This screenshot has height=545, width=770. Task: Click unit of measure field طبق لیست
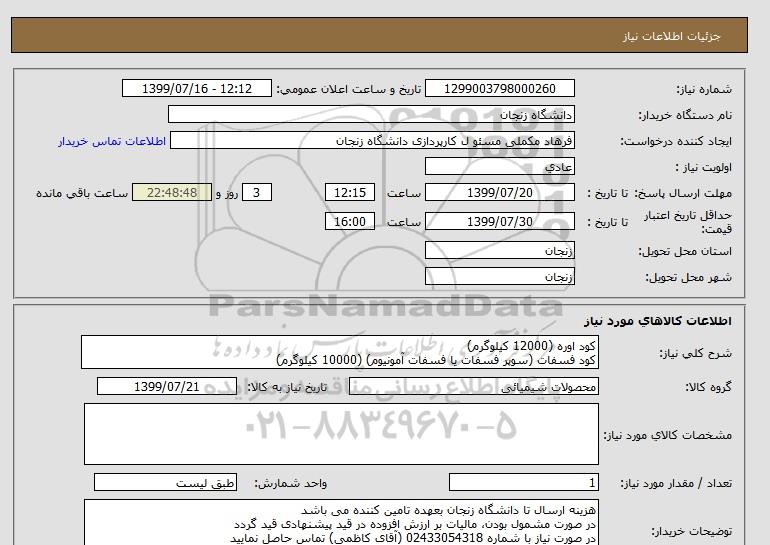165,483
